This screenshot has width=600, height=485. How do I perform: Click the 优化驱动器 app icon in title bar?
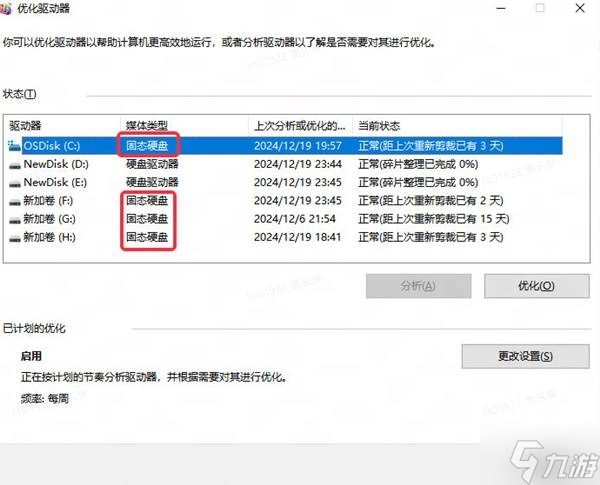(5, 8)
